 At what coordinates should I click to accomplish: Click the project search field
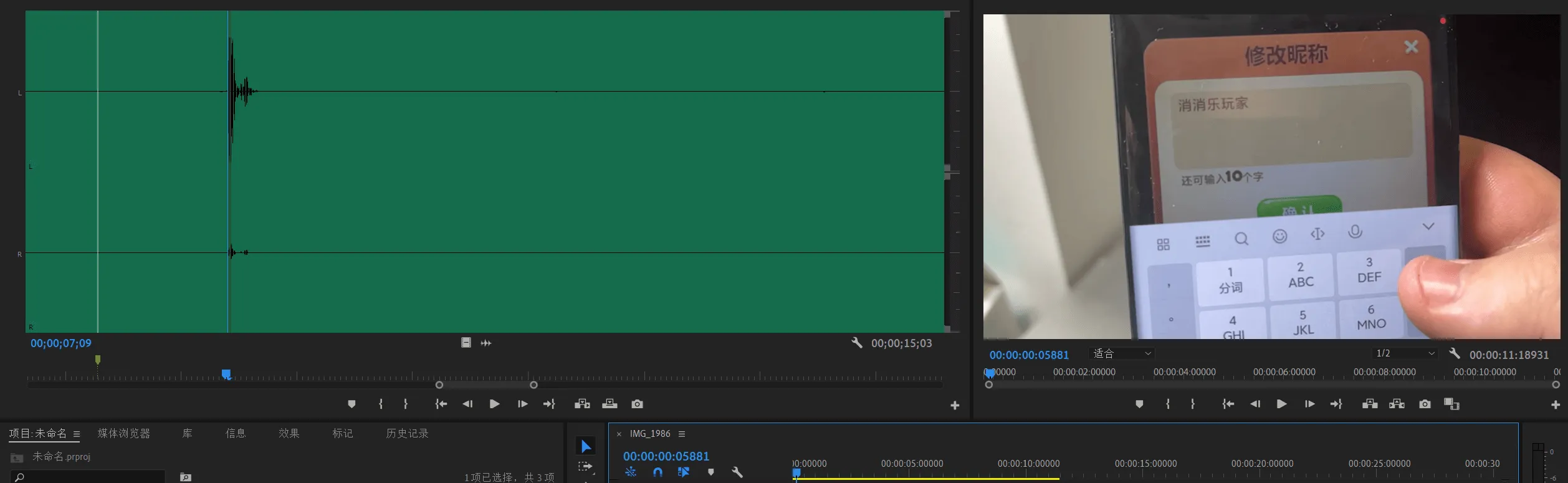click(87, 477)
